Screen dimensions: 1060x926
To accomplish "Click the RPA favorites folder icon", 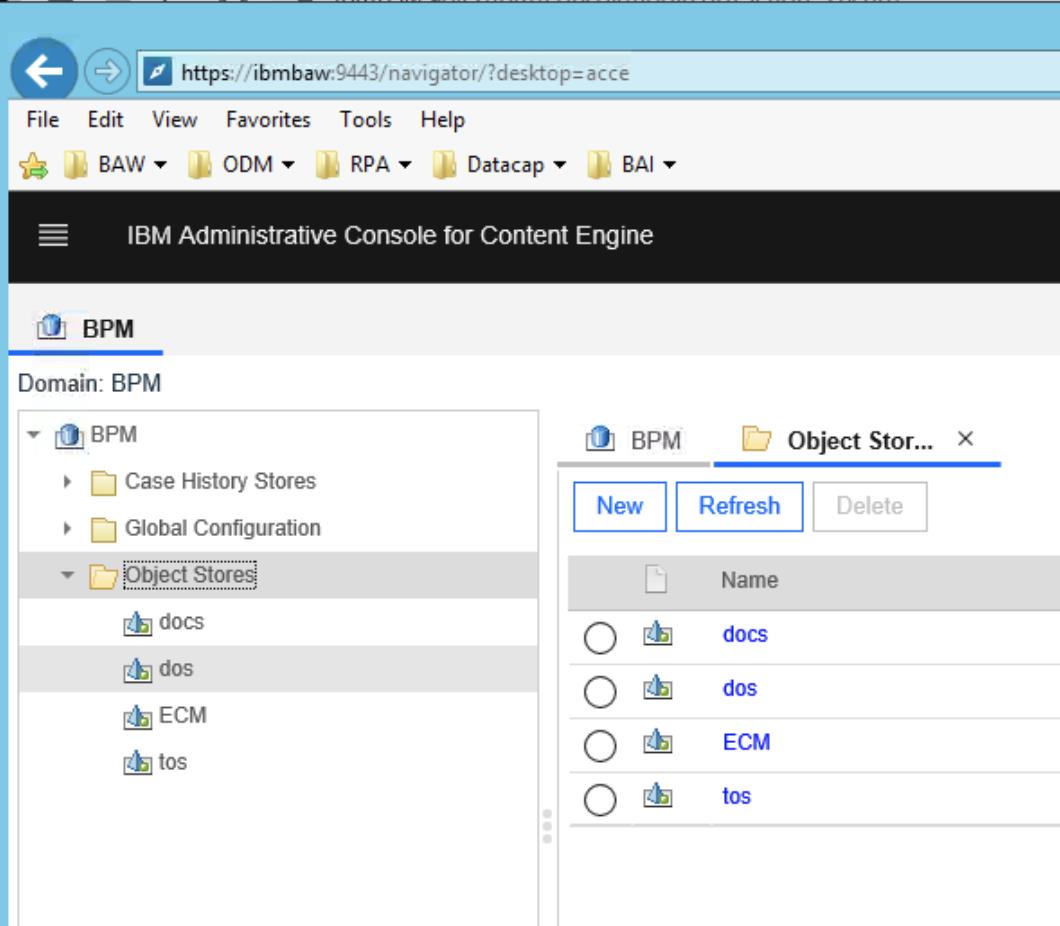I will pos(327,165).
